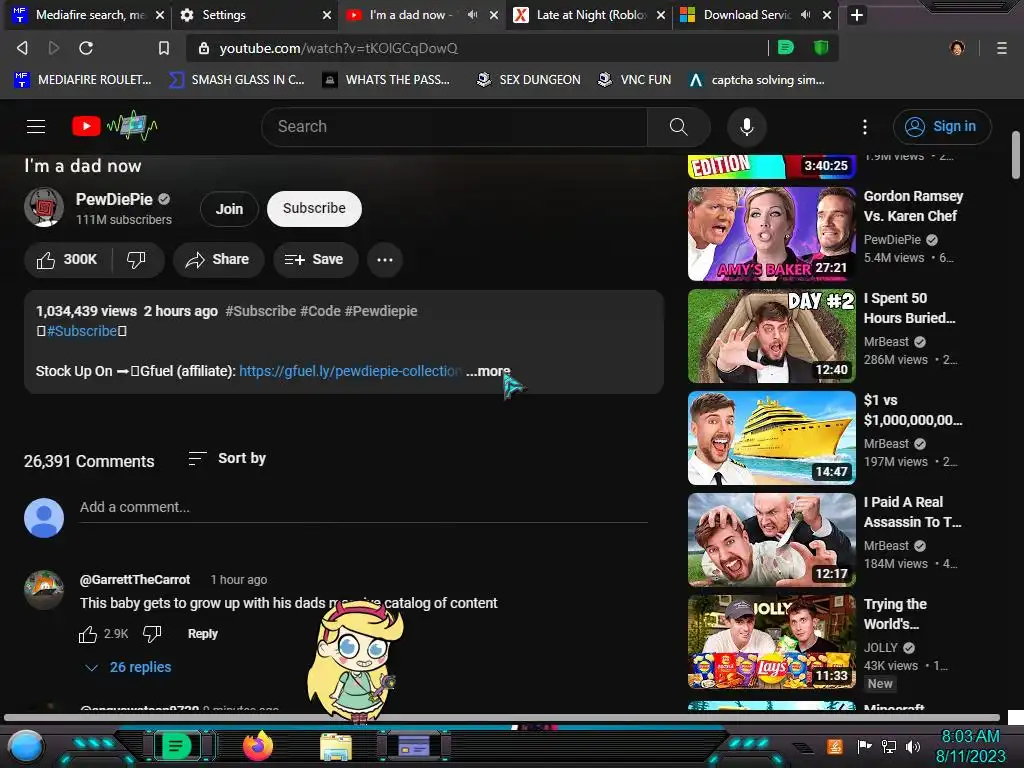Reload the page with refresh icon
The height and width of the screenshot is (768, 1024).
coord(86,48)
